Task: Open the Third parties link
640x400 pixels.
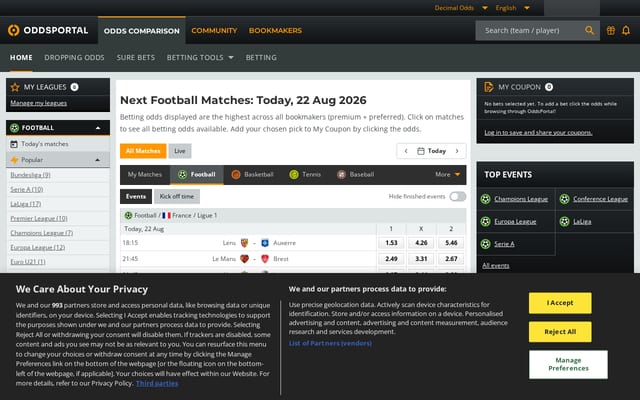Action: 157,383
